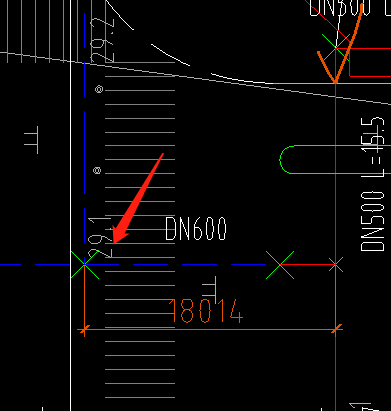Image resolution: width=391 pixels, height=411 pixels.
Task: Select the short red horizontal pipe segment
Action: click(308, 264)
